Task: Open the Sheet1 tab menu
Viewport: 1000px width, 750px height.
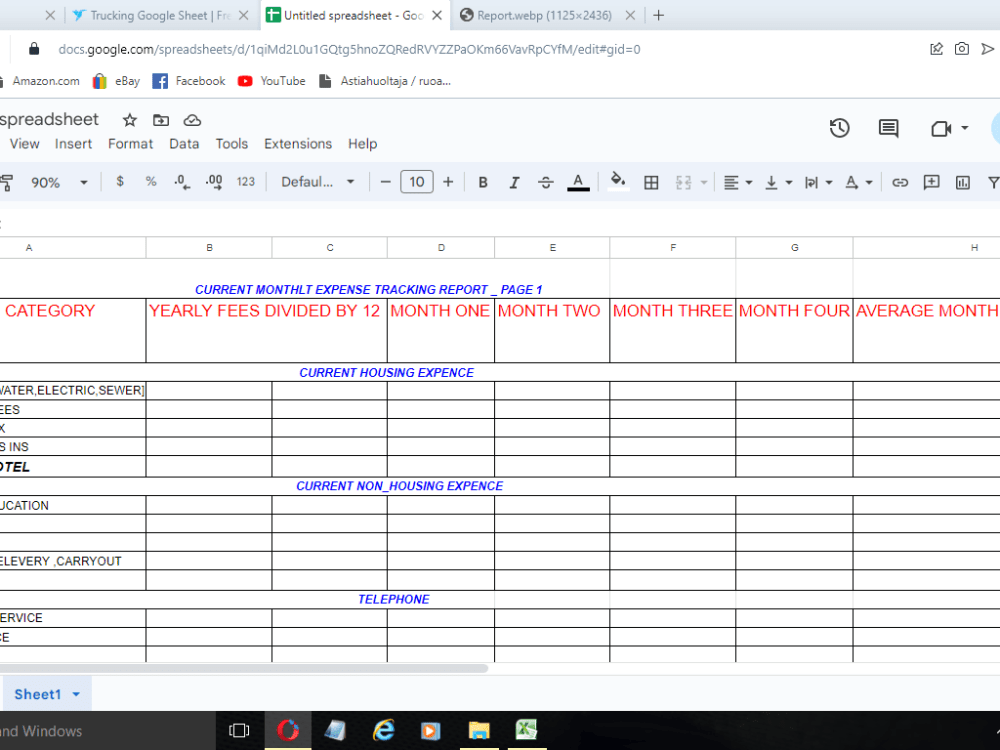Action: (x=76, y=694)
